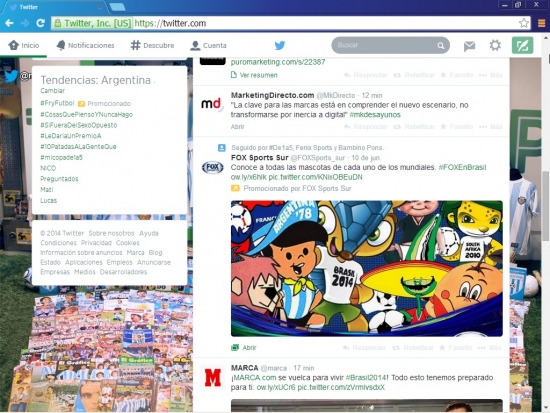Go back with the browser back arrow
Screen dimensions: 550x413
point(9,23)
